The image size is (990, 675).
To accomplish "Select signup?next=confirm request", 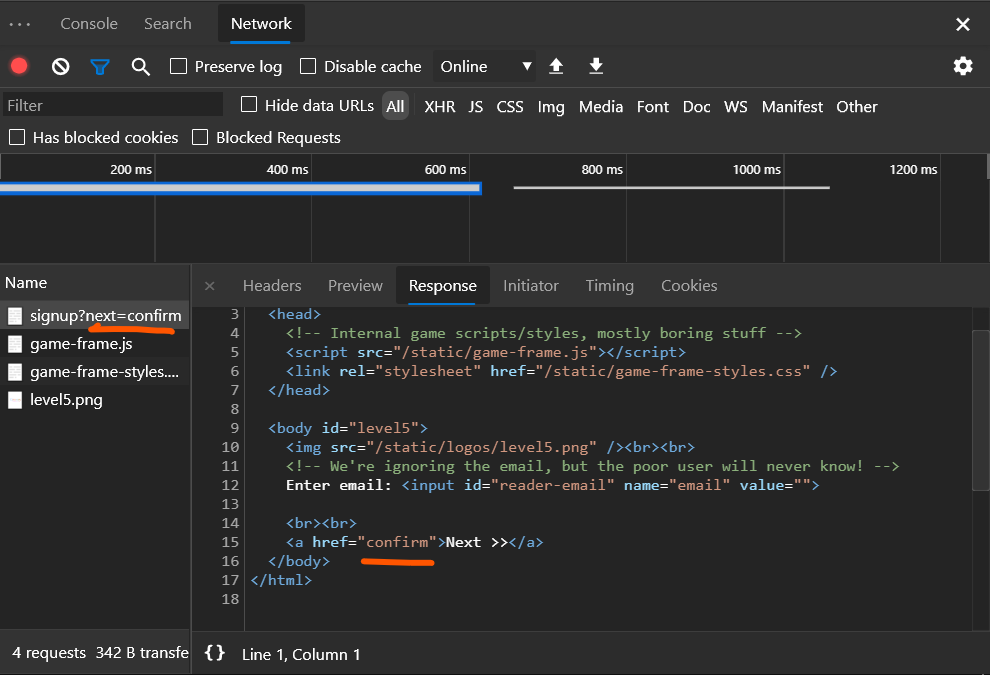I will coord(95,316).
